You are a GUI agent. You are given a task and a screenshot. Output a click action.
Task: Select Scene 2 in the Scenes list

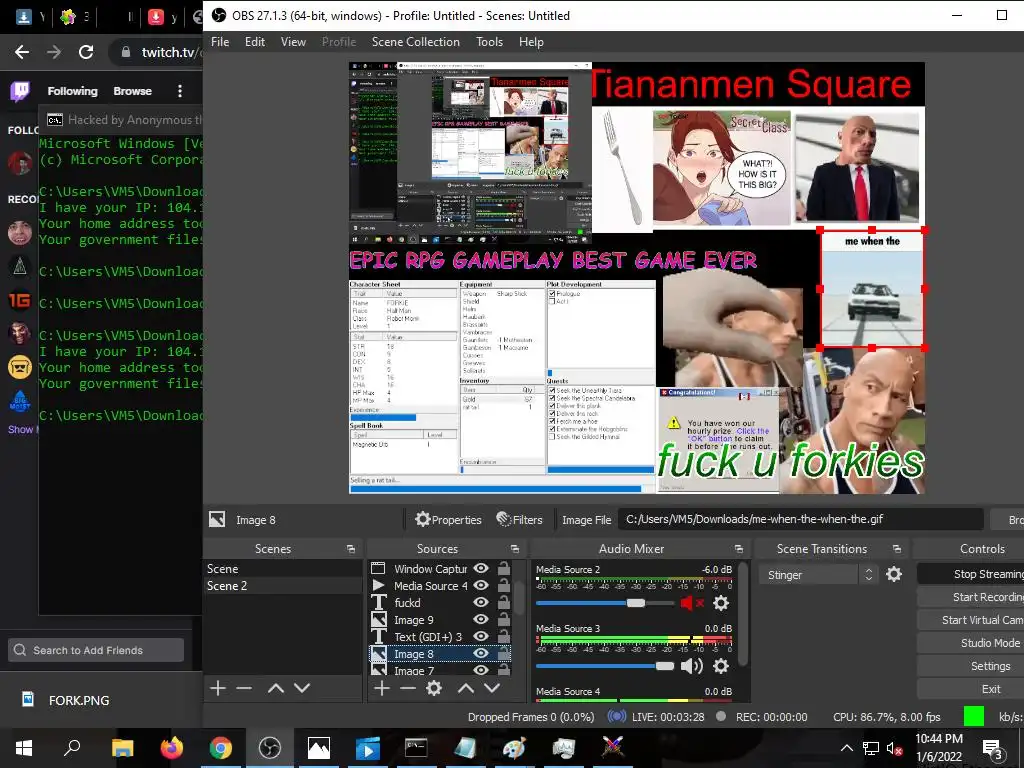pos(283,586)
